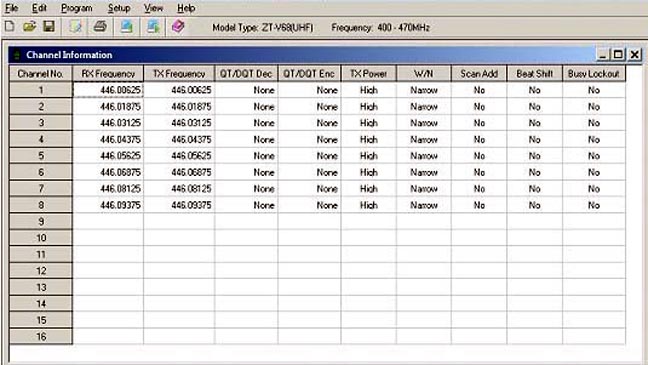
Task: Open the Edit menu
Action: pos(39,8)
